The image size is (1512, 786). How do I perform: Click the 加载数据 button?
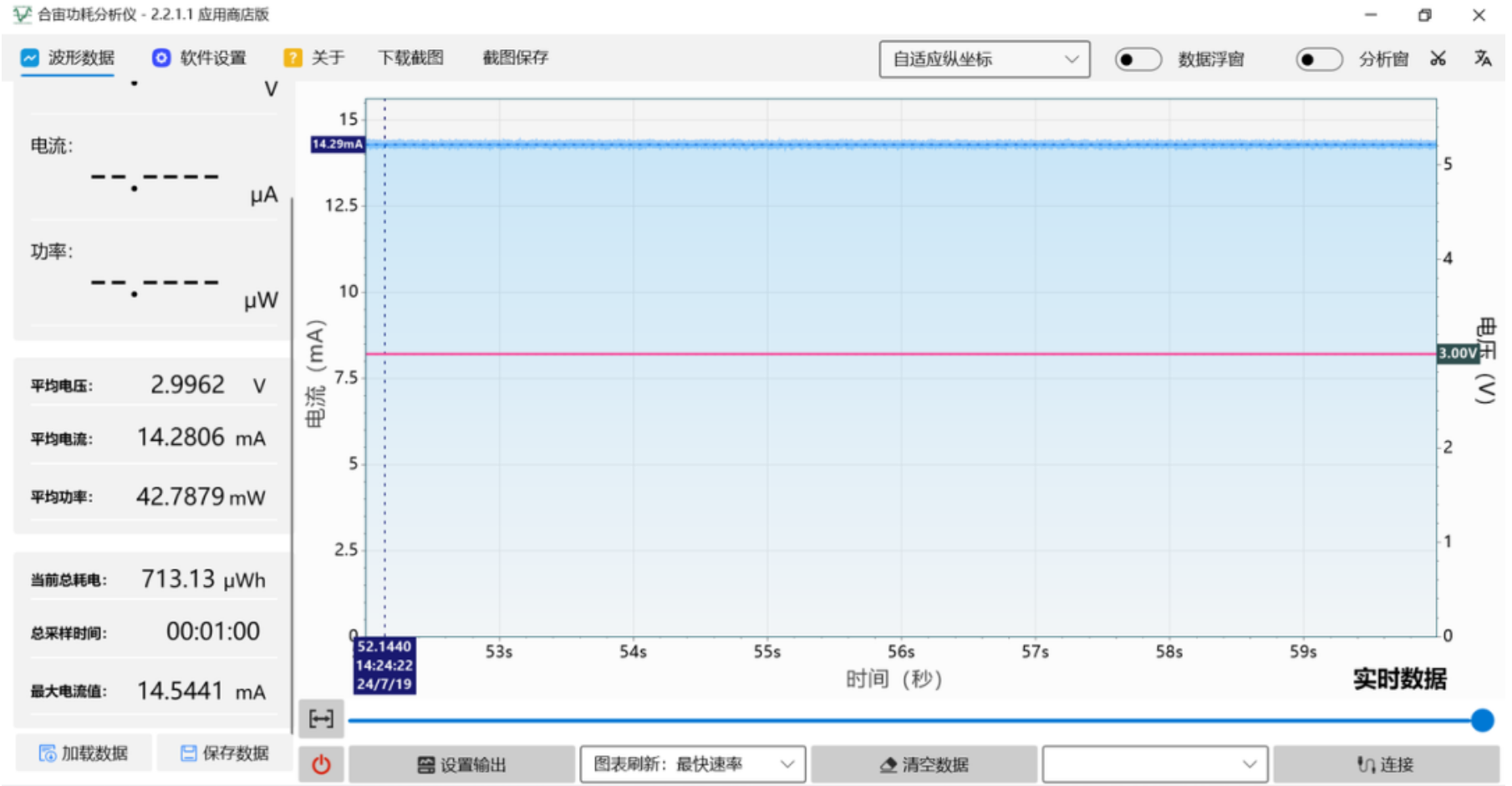(x=84, y=753)
